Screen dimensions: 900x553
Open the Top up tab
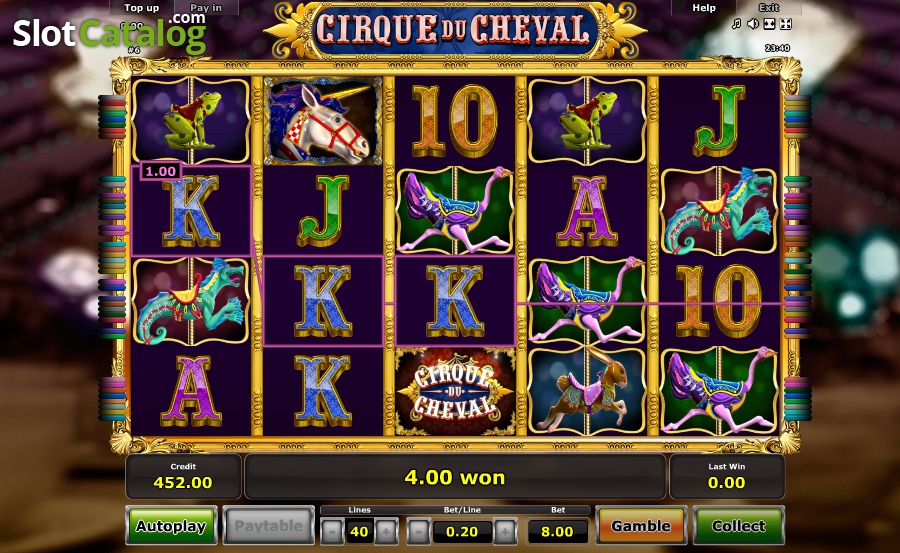pyautogui.click(x=142, y=7)
